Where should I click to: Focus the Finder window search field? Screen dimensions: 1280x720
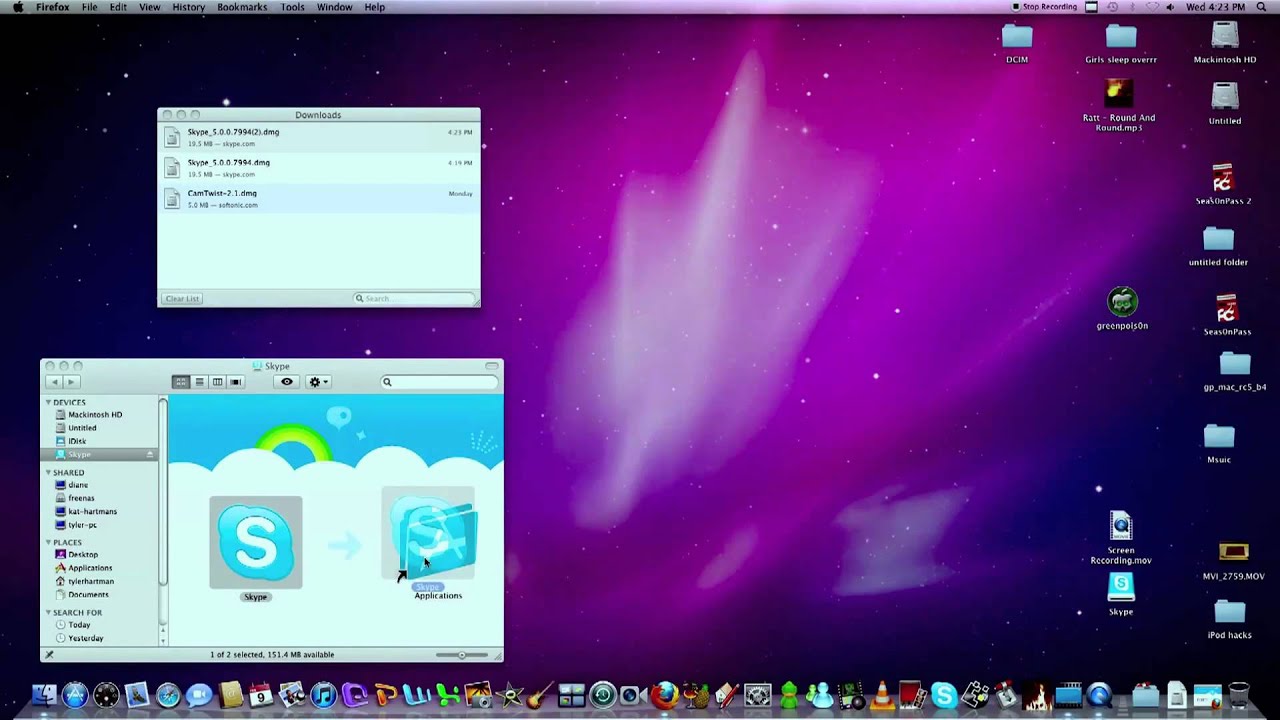[x=439, y=382]
